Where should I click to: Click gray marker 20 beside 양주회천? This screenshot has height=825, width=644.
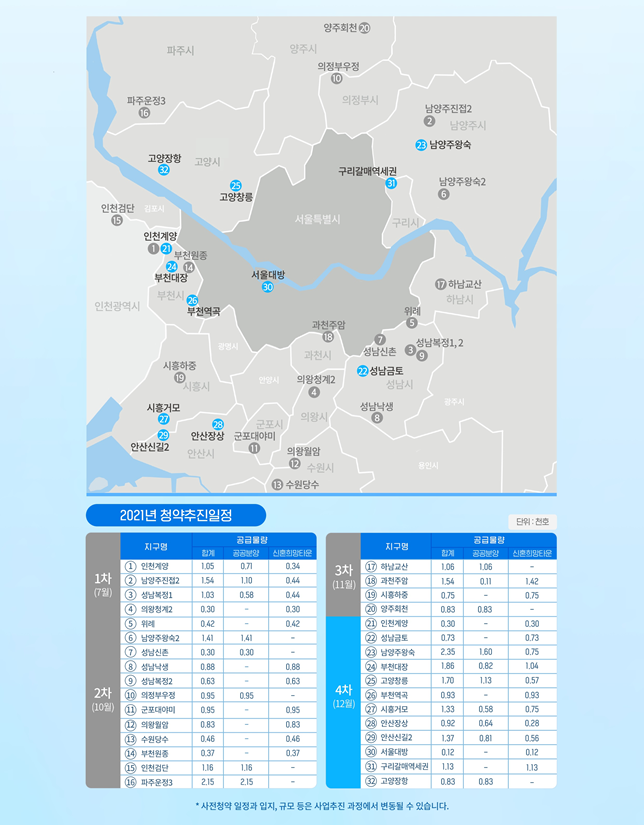tap(365, 28)
